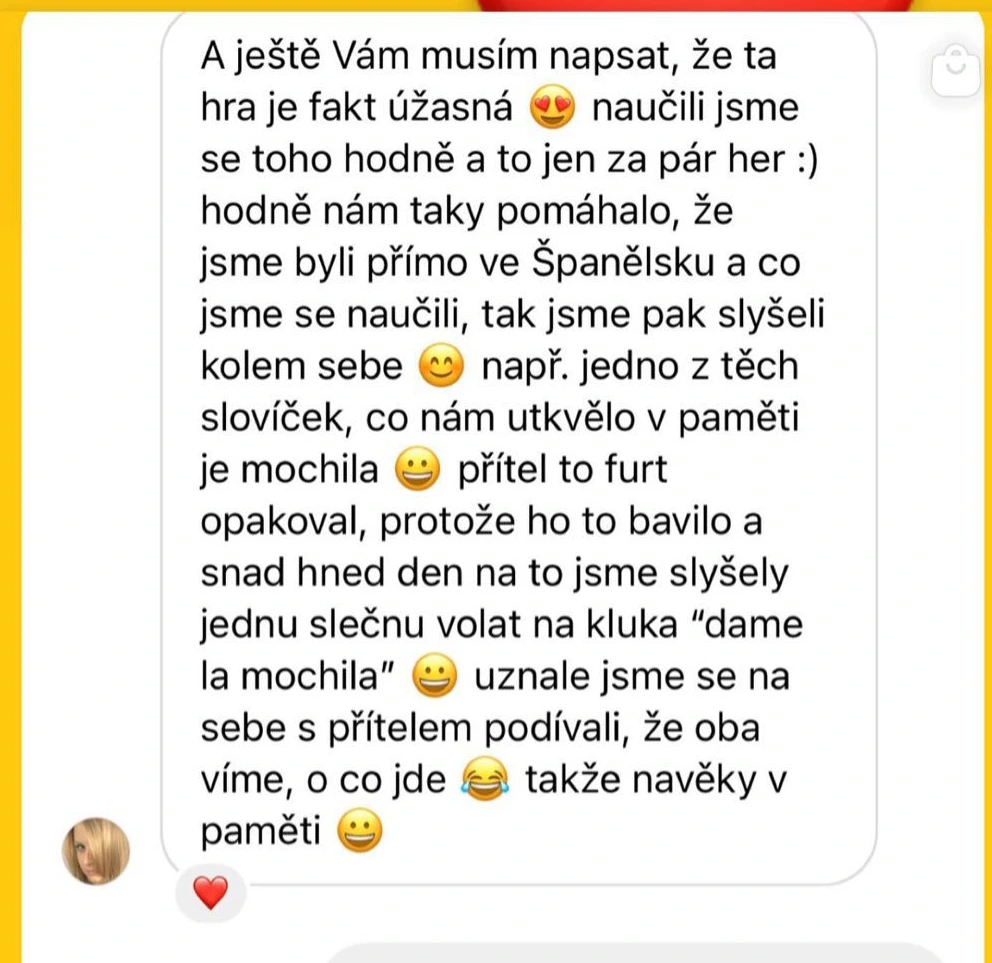Click the grinning emoji after "la mochila"

click(434, 676)
